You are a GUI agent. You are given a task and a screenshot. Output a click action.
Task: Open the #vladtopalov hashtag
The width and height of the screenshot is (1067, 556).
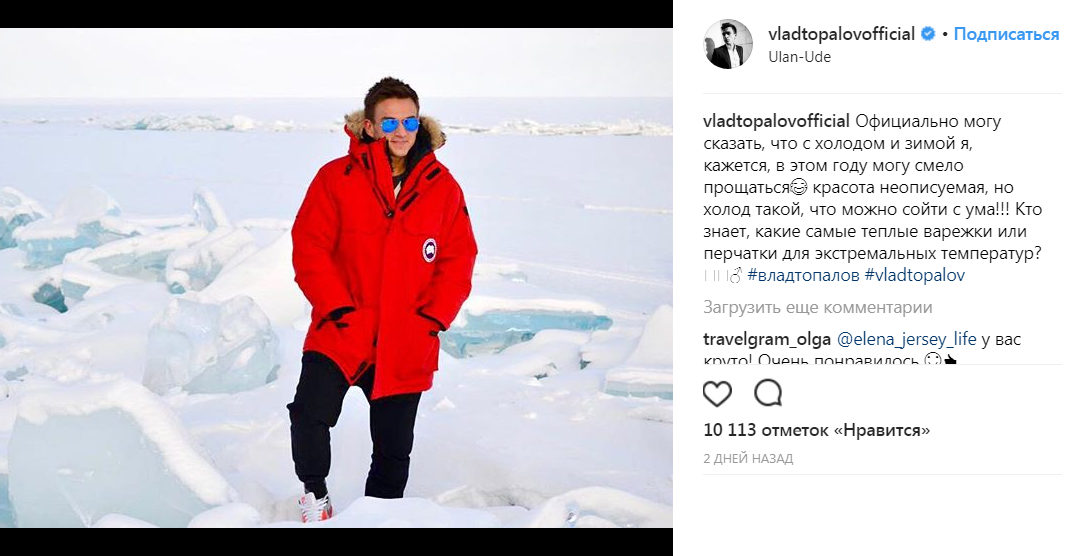coord(915,276)
